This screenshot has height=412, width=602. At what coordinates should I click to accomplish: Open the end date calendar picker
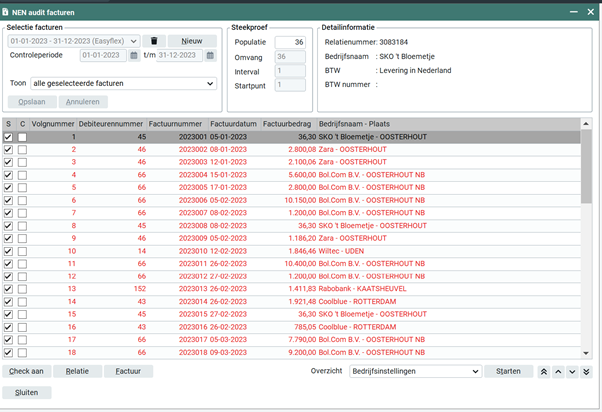211,56
